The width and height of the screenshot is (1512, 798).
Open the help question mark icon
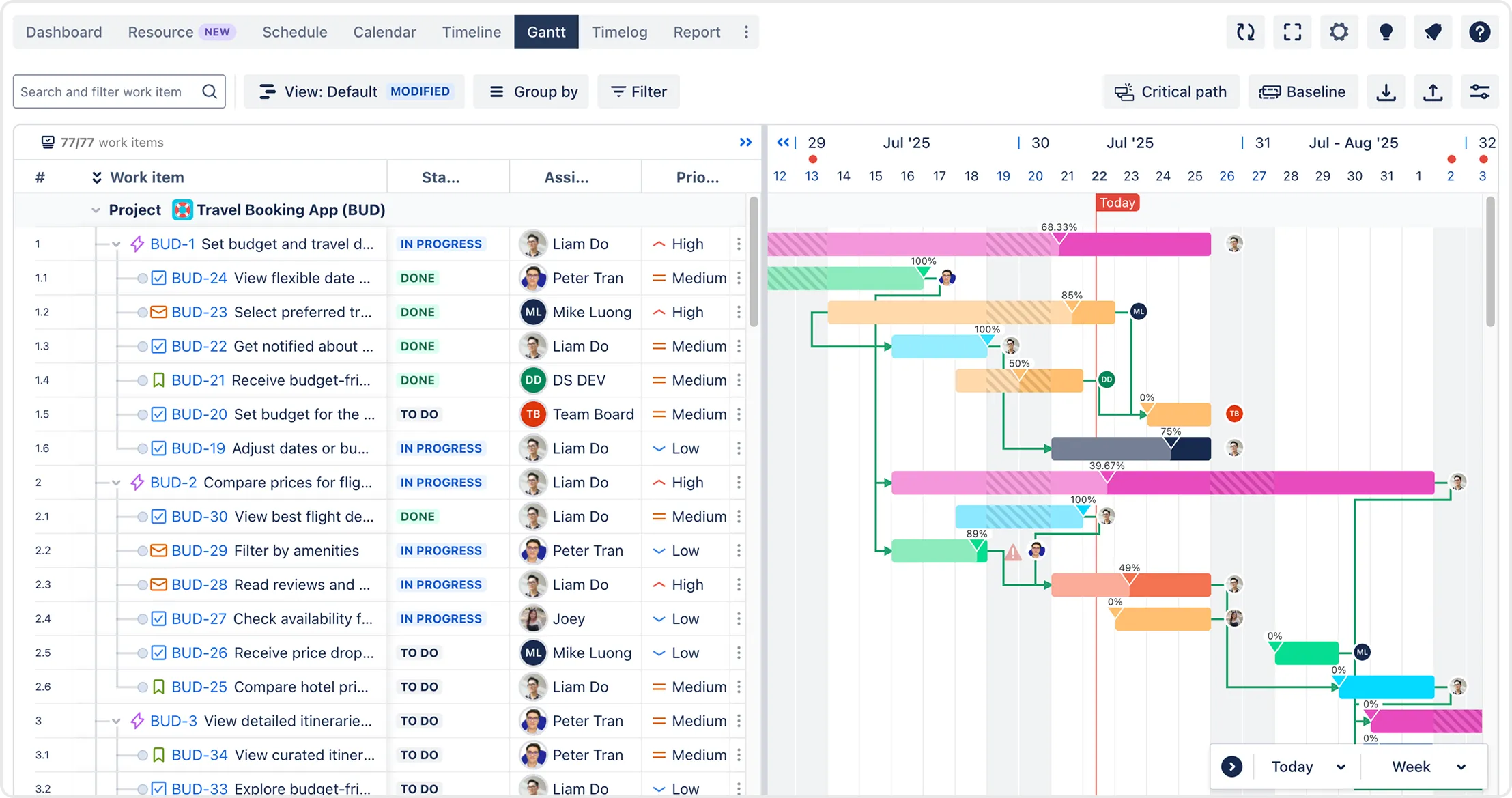coord(1479,32)
